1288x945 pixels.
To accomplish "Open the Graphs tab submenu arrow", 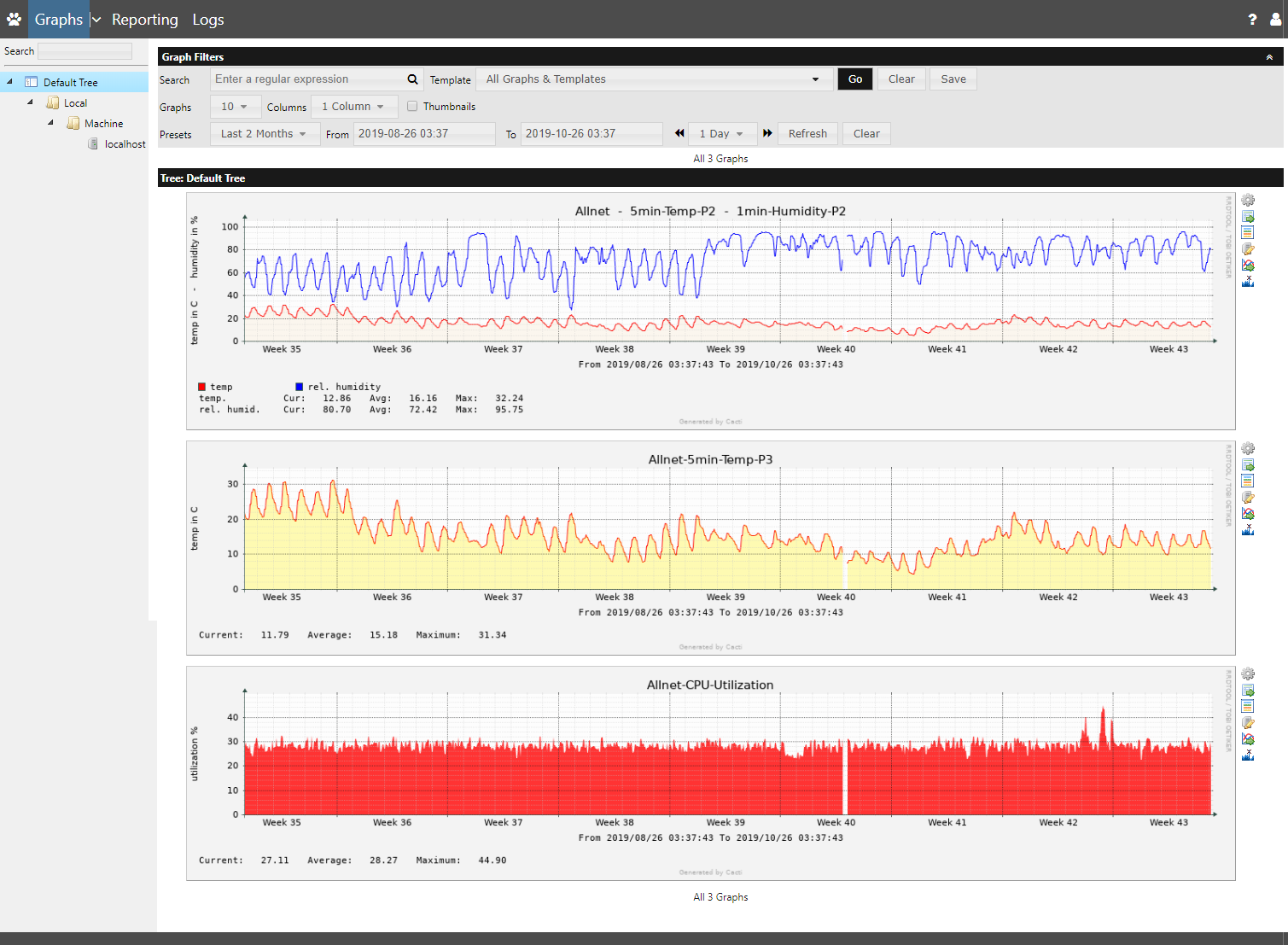I will (x=96, y=19).
